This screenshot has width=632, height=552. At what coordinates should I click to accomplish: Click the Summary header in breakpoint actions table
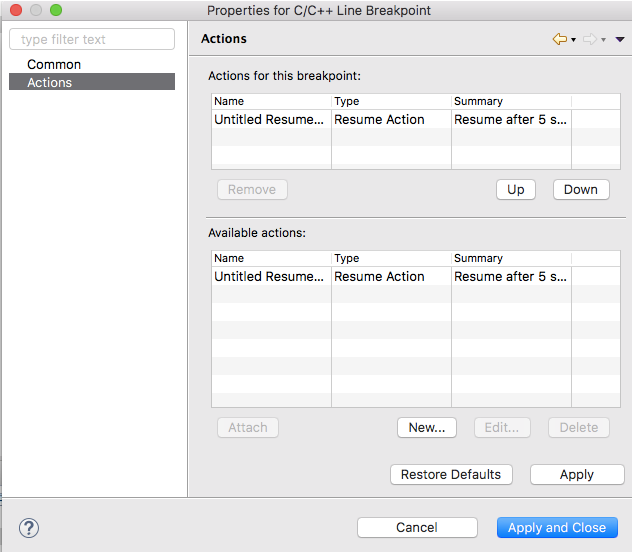coord(510,101)
